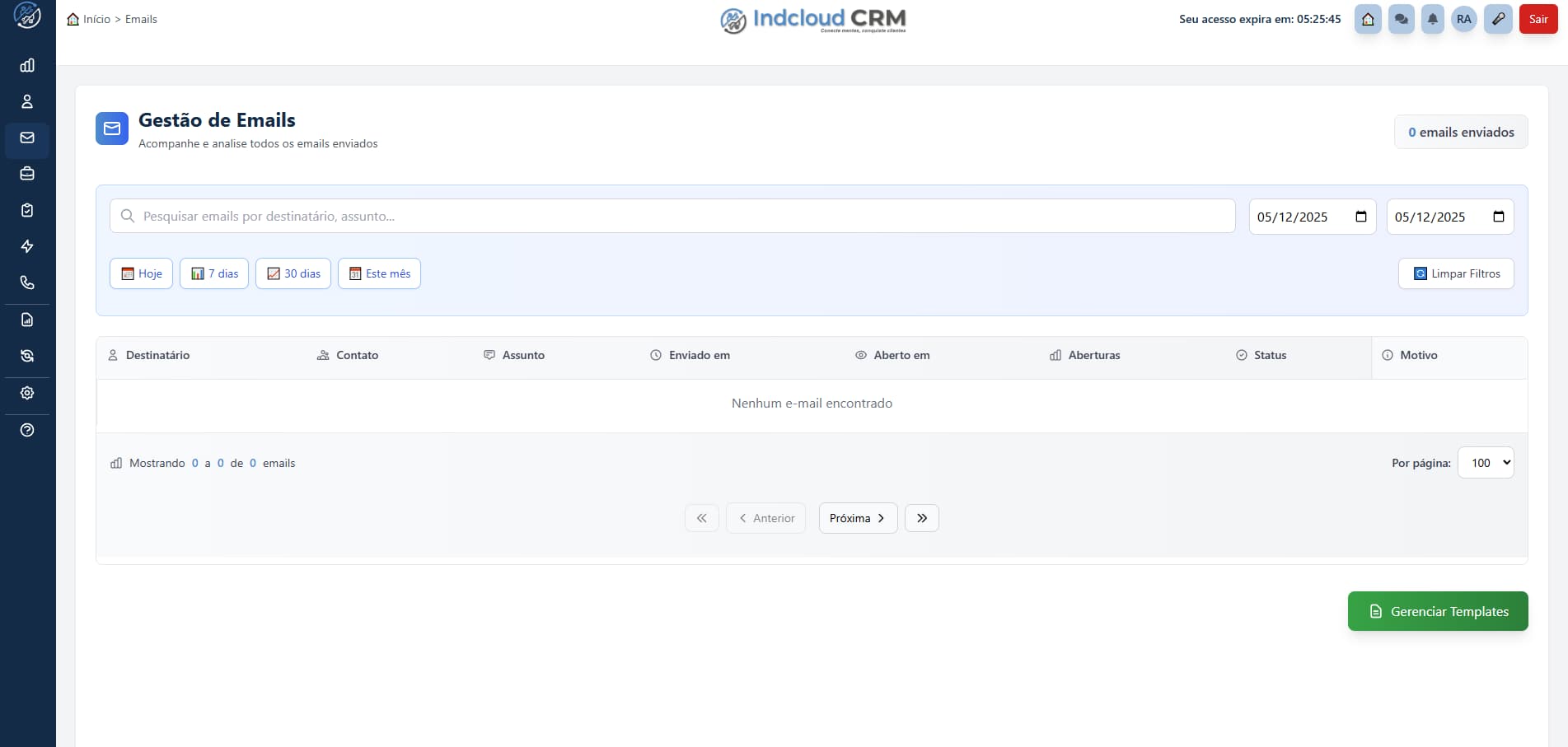This screenshot has height=747, width=1568.
Task: Enable the 7 dias filter
Action: click(213, 273)
